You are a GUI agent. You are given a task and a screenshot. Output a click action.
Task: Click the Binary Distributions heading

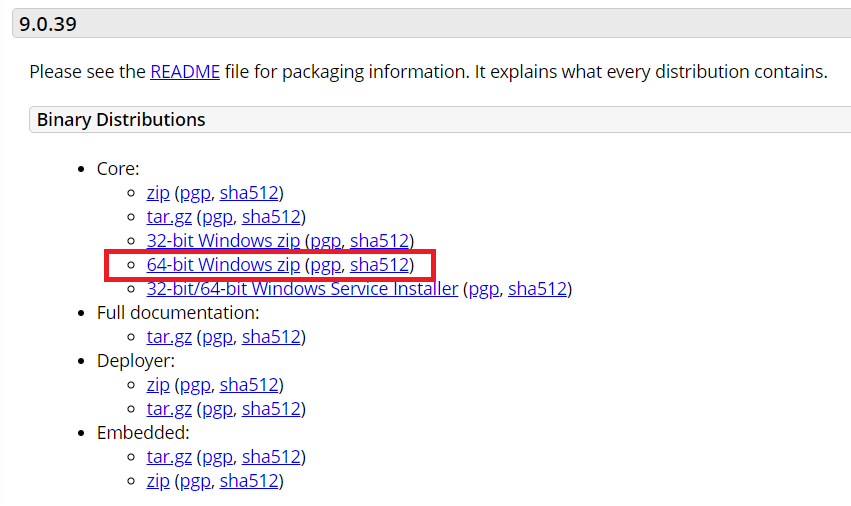click(121, 119)
